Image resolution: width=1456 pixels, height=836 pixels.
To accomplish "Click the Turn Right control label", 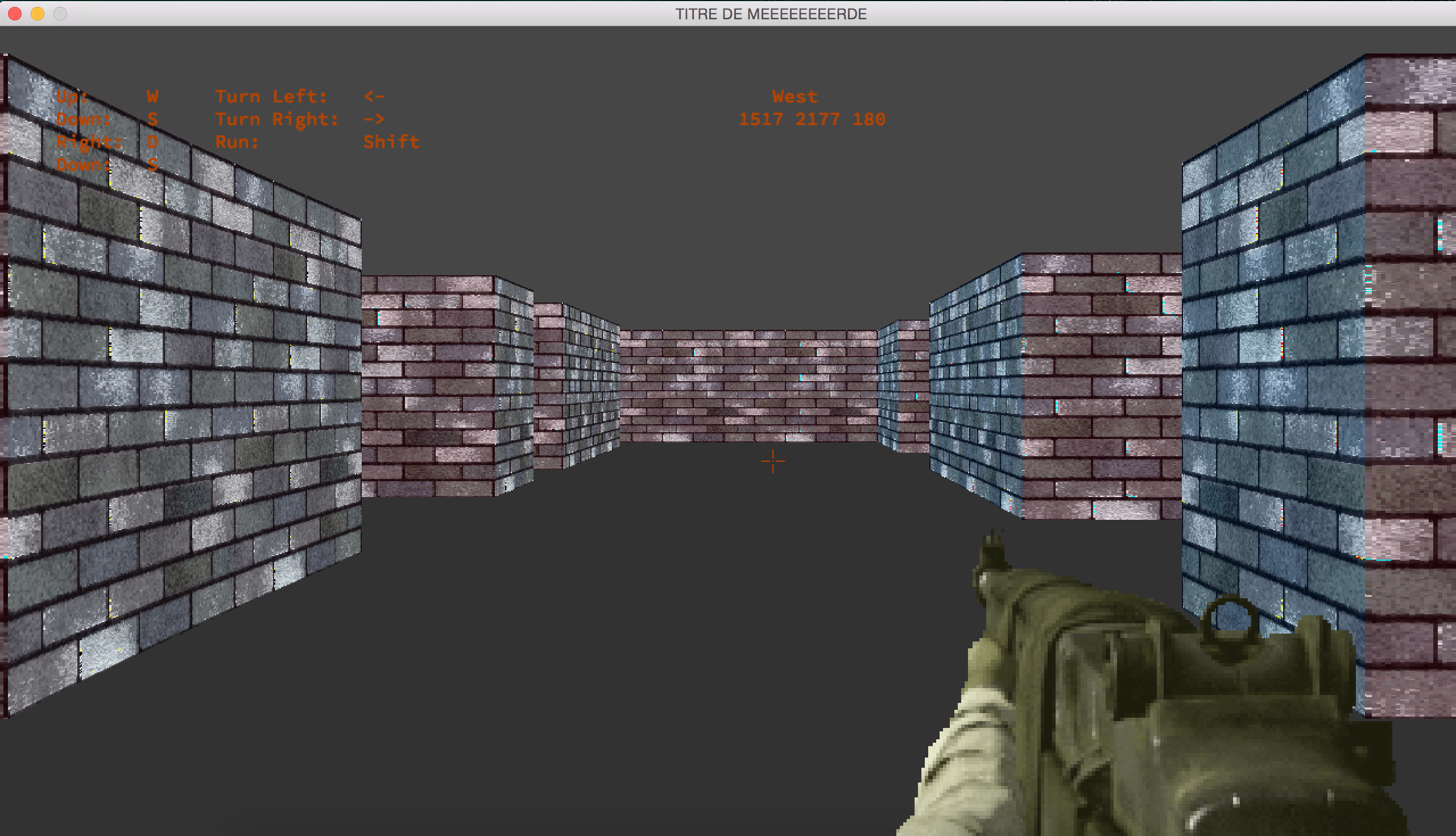I will [277, 119].
